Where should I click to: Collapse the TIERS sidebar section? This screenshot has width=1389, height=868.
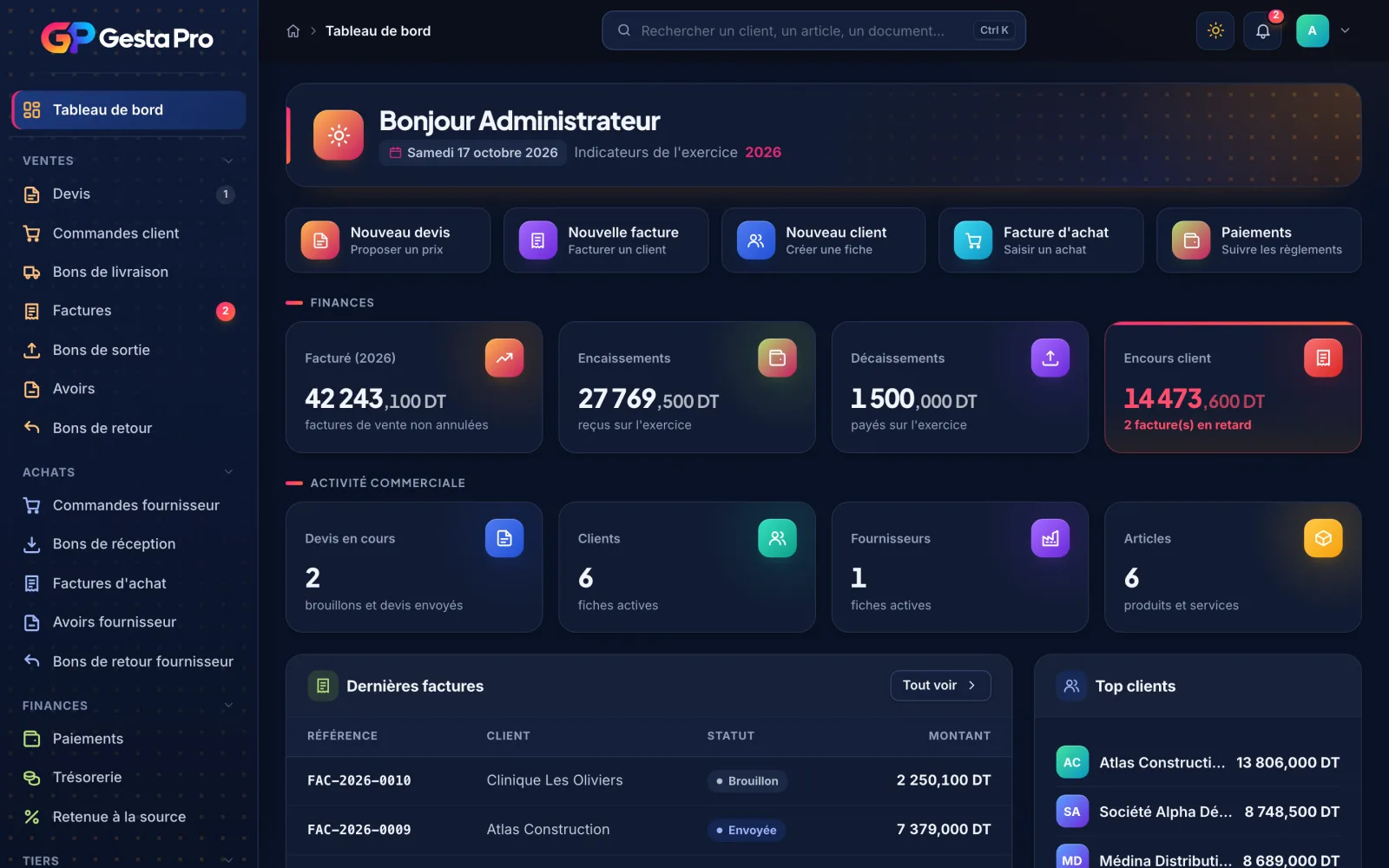[x=228, y=860]
